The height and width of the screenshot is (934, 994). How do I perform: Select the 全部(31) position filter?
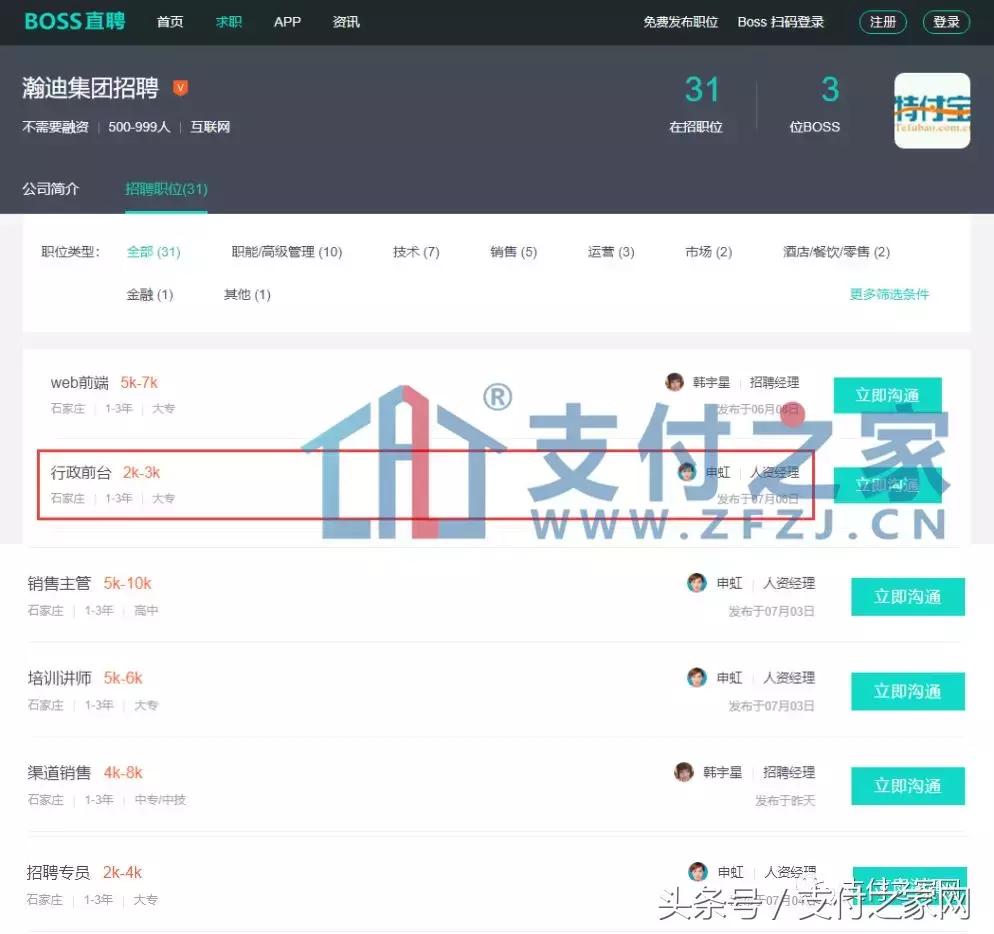tap(153, 252)
